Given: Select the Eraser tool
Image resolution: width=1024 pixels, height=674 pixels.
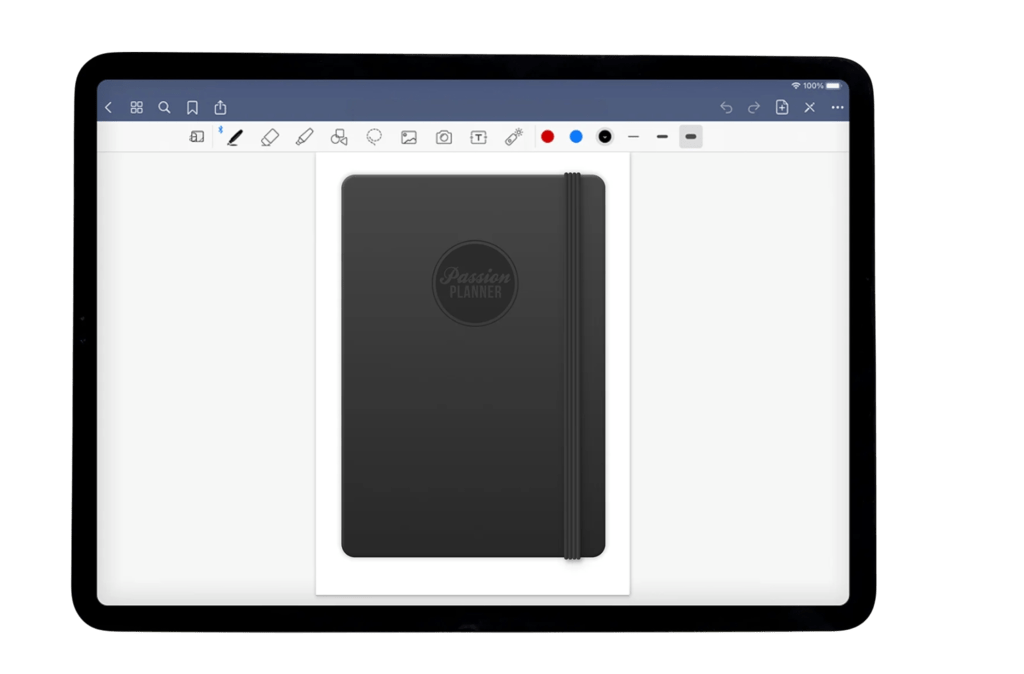Looking at the screenshot, I should (x=270, y=137).
